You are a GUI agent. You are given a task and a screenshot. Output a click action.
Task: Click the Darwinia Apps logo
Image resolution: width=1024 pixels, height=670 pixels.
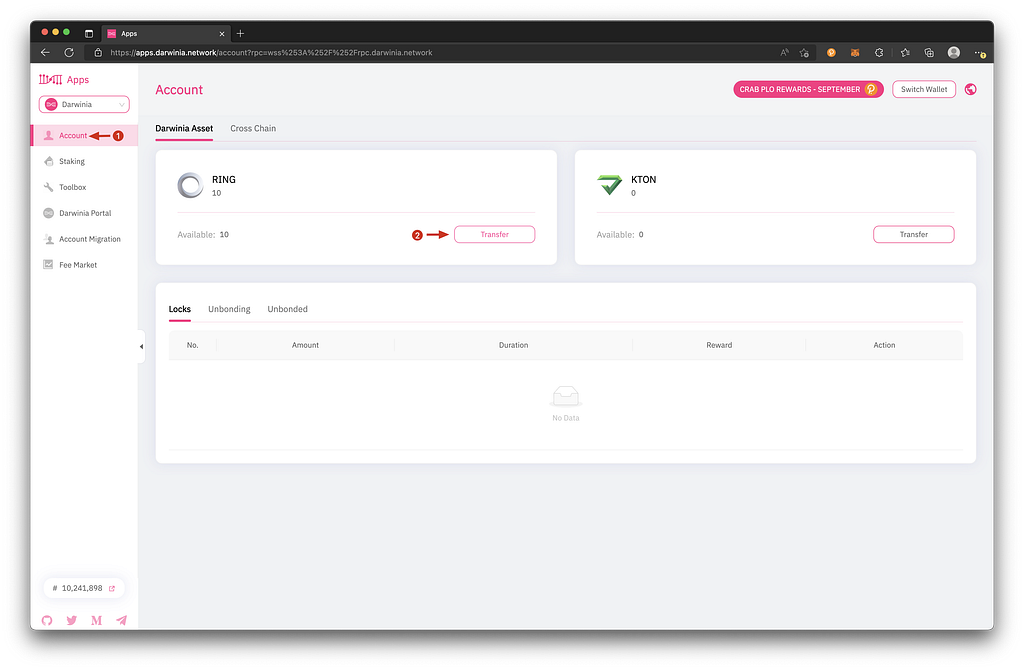(64, 80)
